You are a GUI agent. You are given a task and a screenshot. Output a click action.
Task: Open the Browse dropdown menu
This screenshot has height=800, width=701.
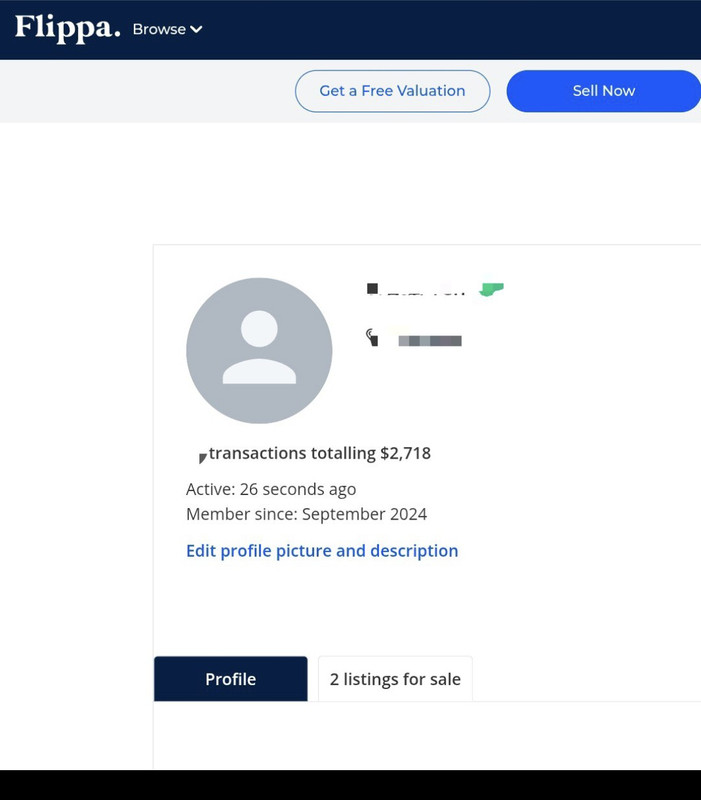(x=167, y=30)
